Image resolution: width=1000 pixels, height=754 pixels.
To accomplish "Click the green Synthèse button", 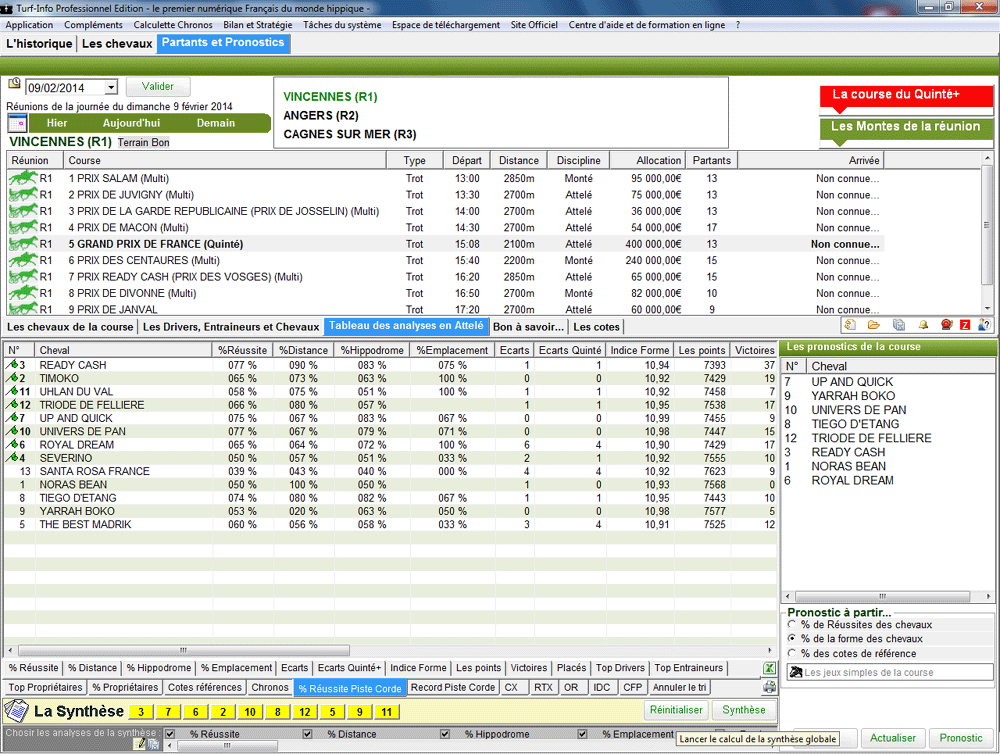I will tap(744, 710).
